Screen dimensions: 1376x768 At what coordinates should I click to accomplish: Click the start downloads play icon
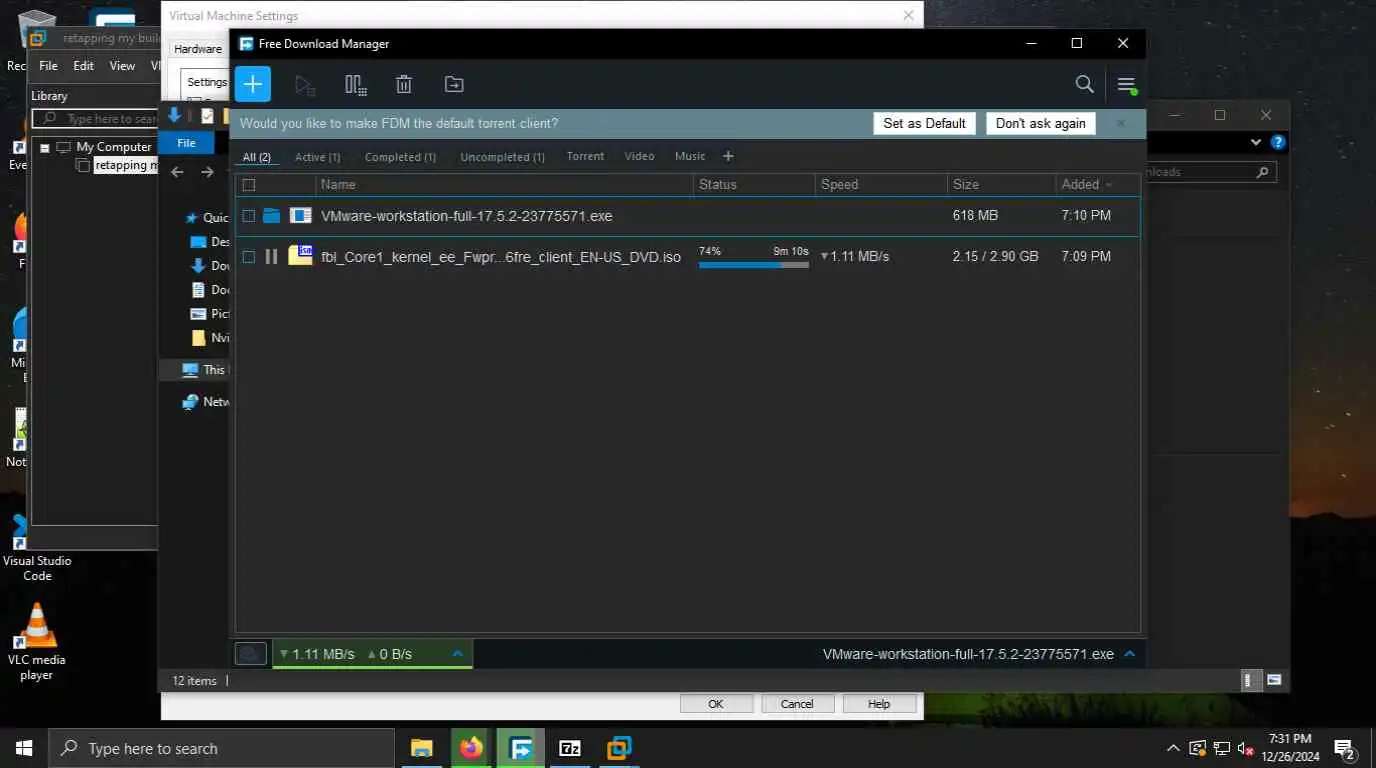pyautogui.click(x=305, y=85)
